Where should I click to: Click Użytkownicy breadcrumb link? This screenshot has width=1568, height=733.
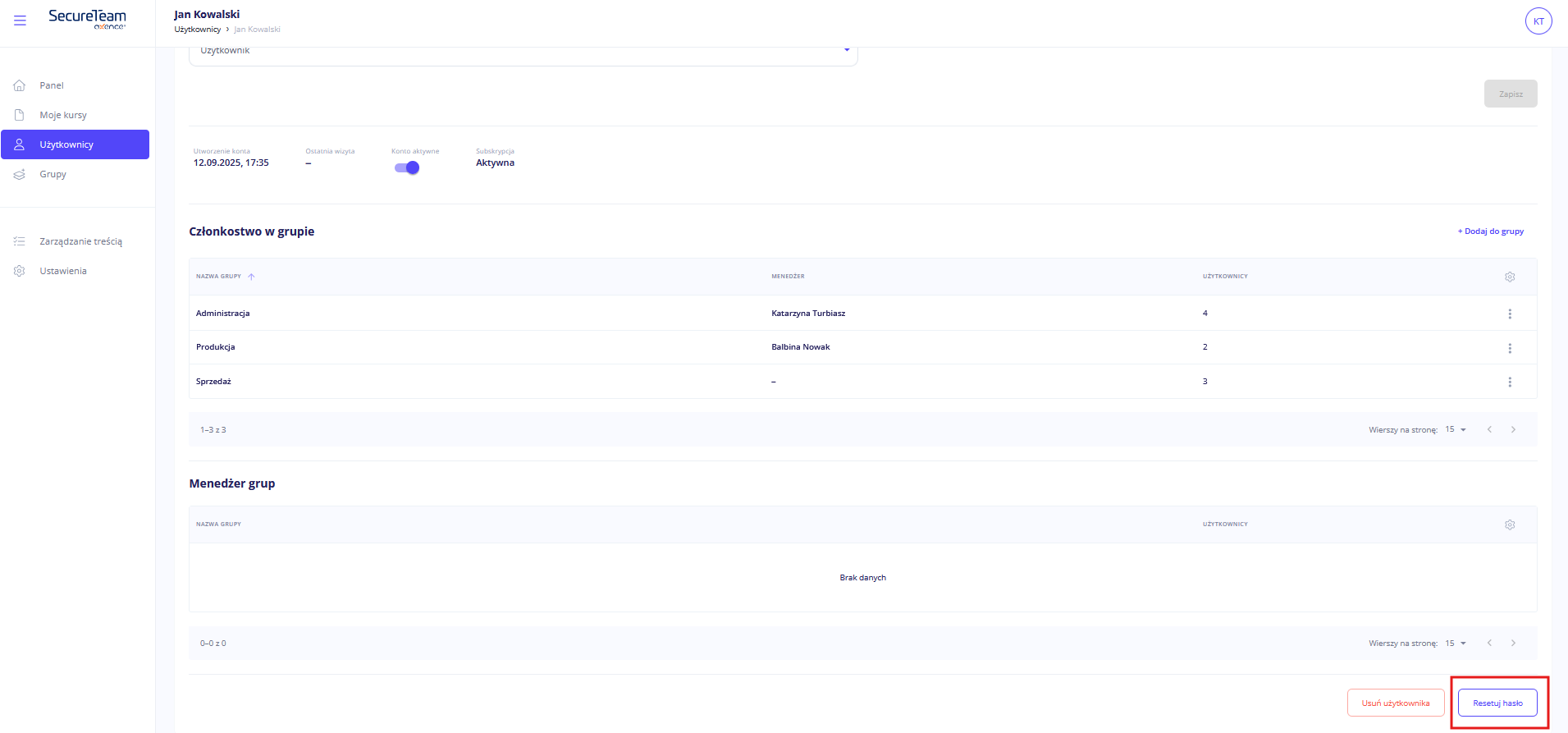click(197, 30)
